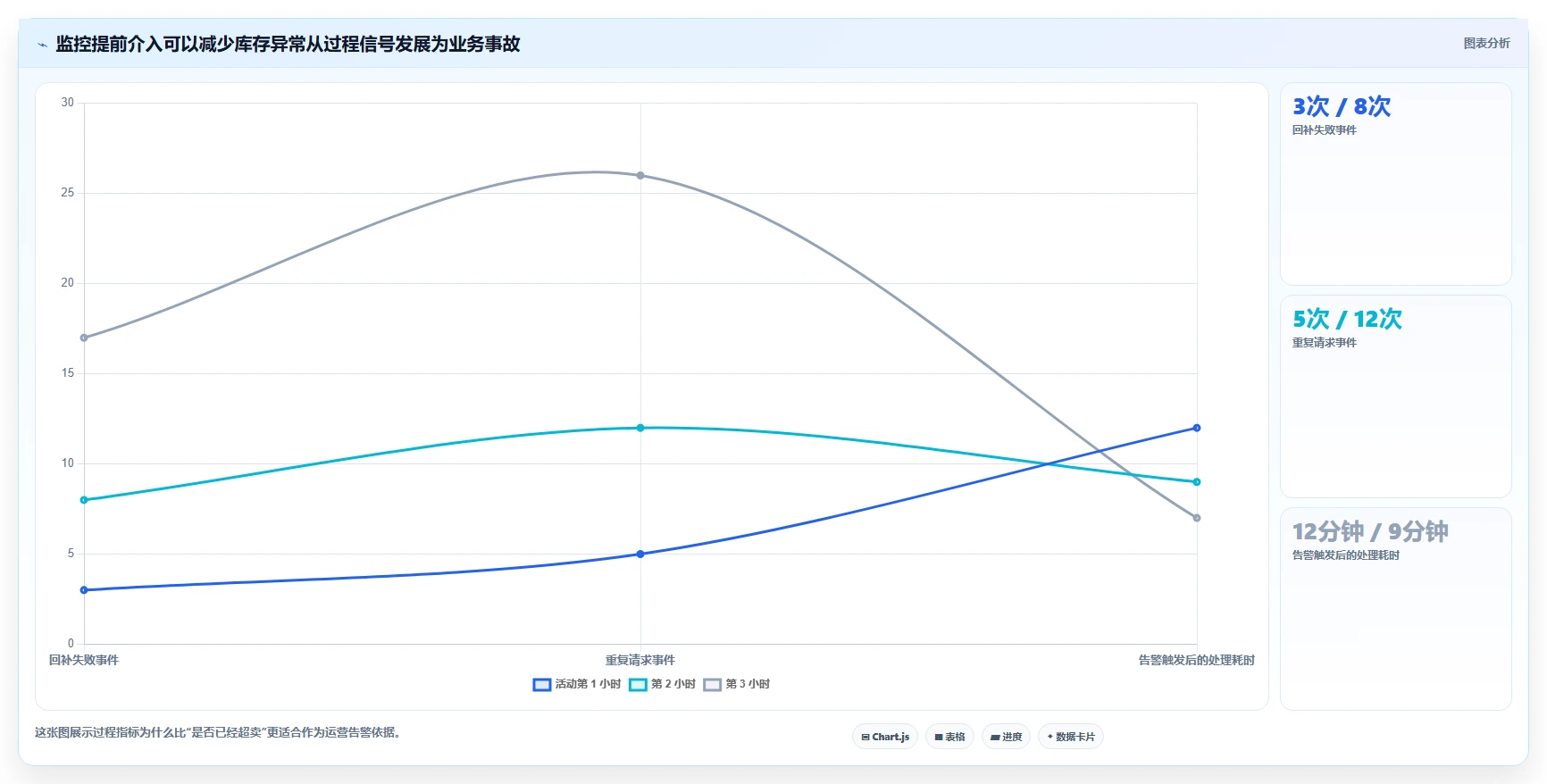
Task: Click the cyan data point at 12
Action: pyautogui.click(x=640, y=428)
